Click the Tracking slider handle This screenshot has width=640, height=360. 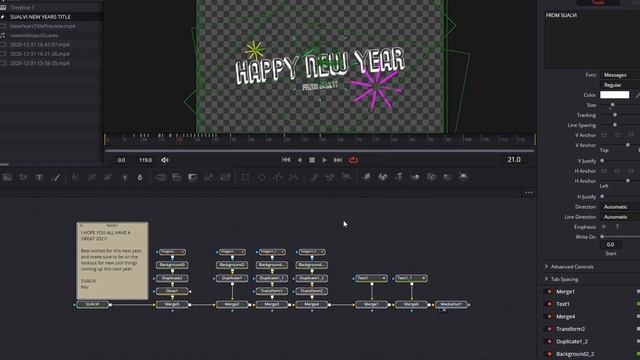[615, 115]
